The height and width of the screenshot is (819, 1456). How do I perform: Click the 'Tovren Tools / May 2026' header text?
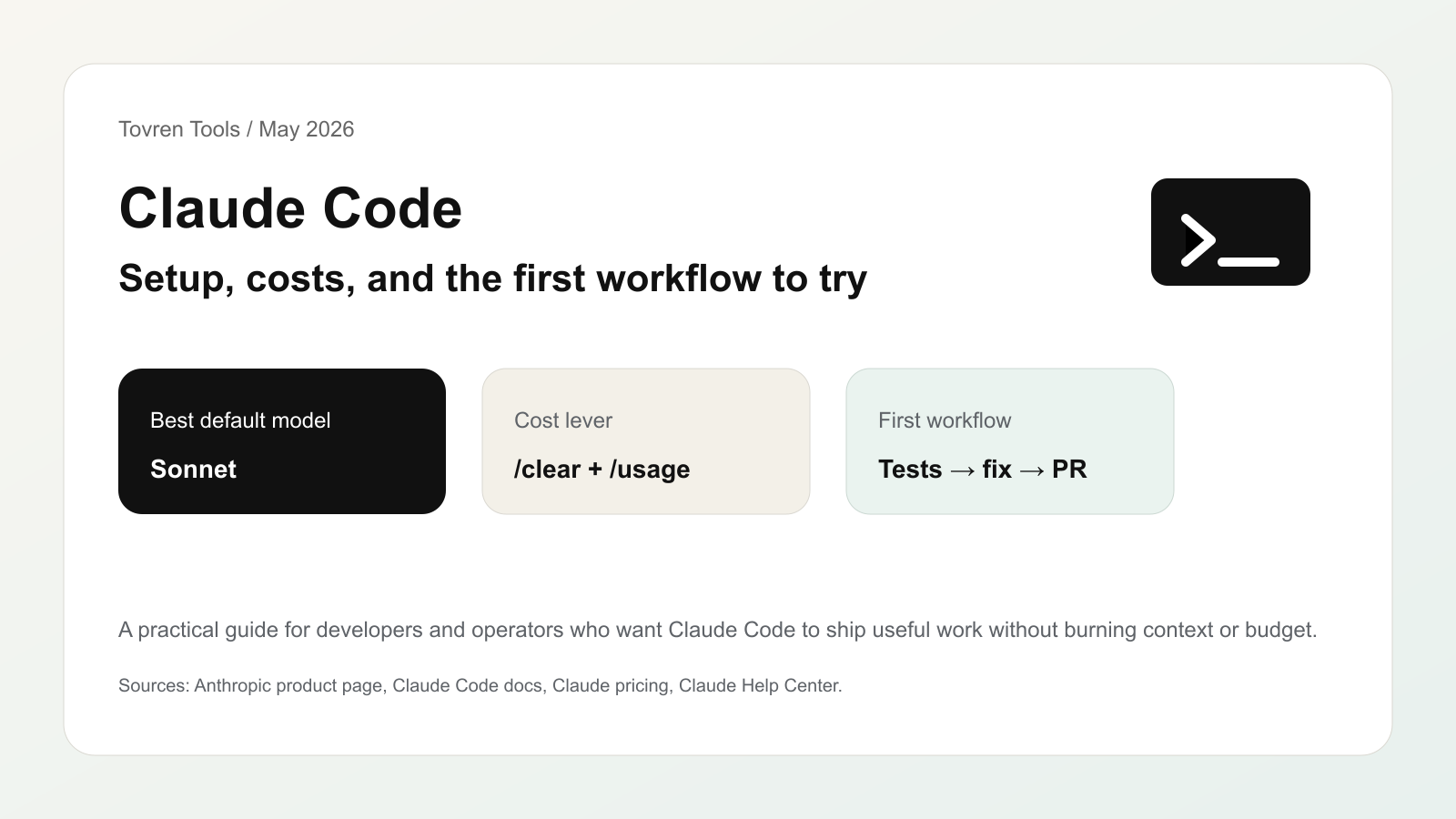237,129
